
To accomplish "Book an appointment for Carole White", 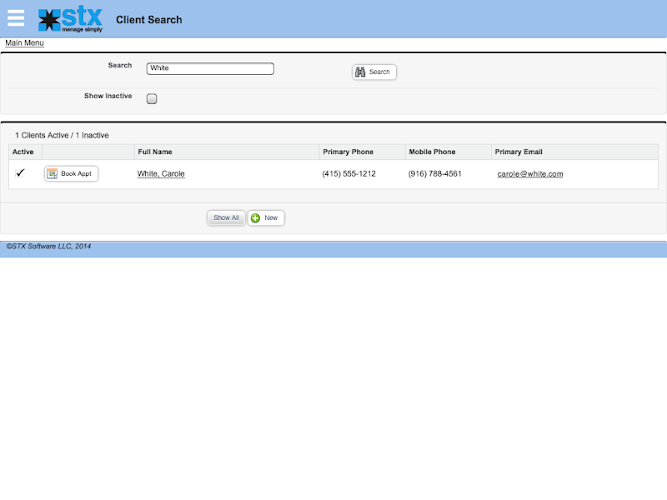I will (71, 174).
